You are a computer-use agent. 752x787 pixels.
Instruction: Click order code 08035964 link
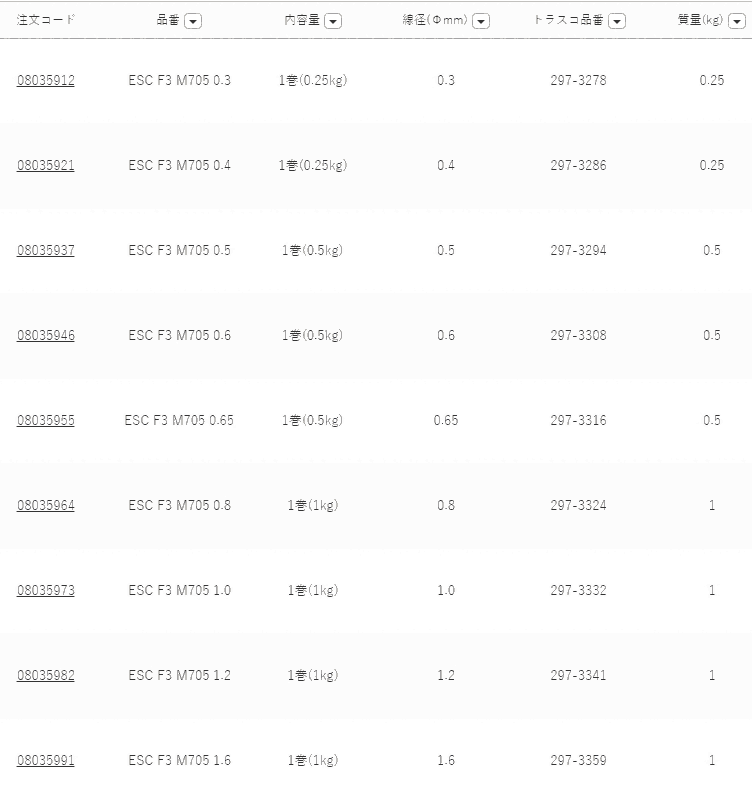(45, 505)
